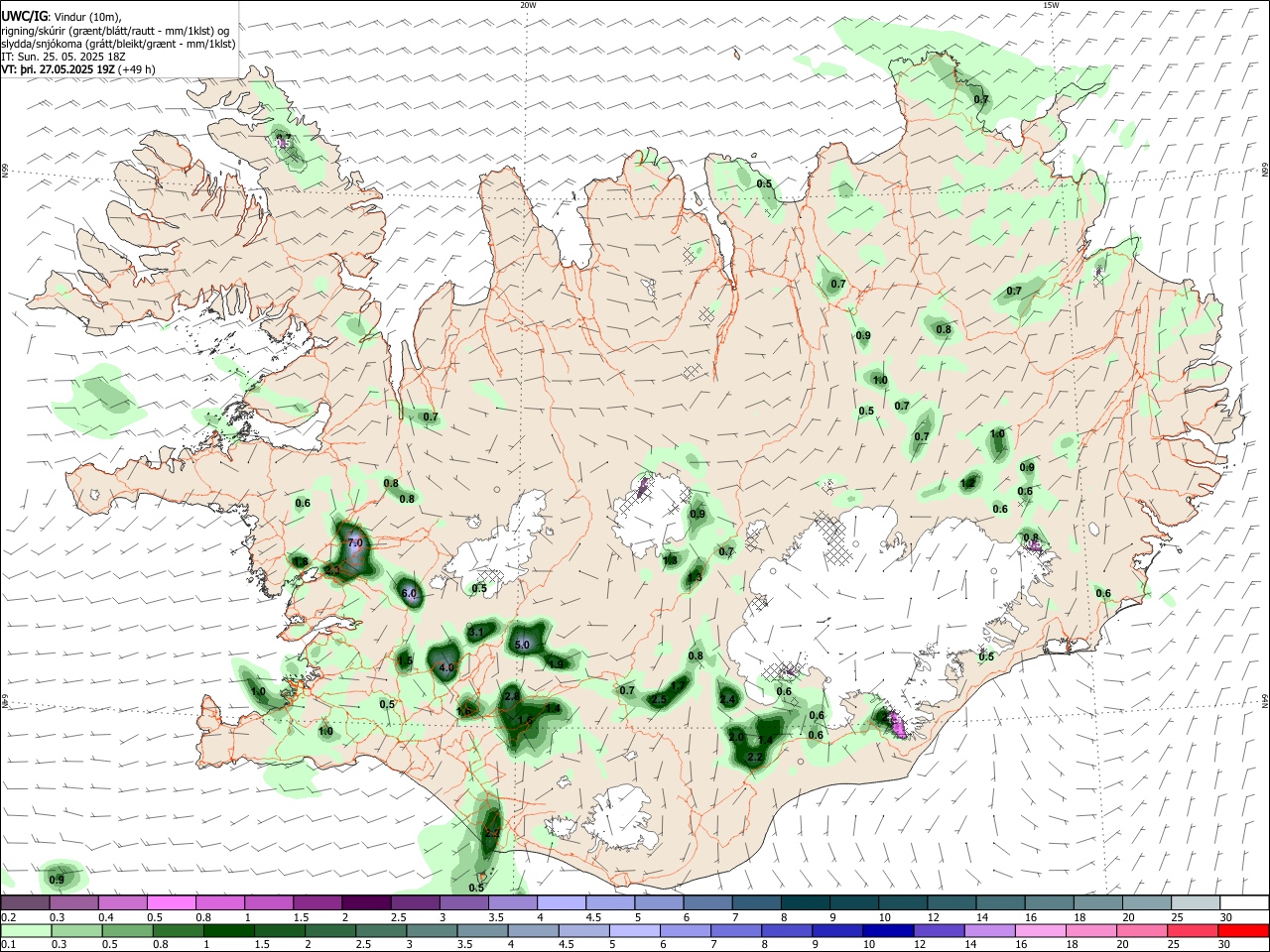This screenshot has height=952, width=1270.
Task: Click the 1.9 precipitation value
Action: (556, 664)
